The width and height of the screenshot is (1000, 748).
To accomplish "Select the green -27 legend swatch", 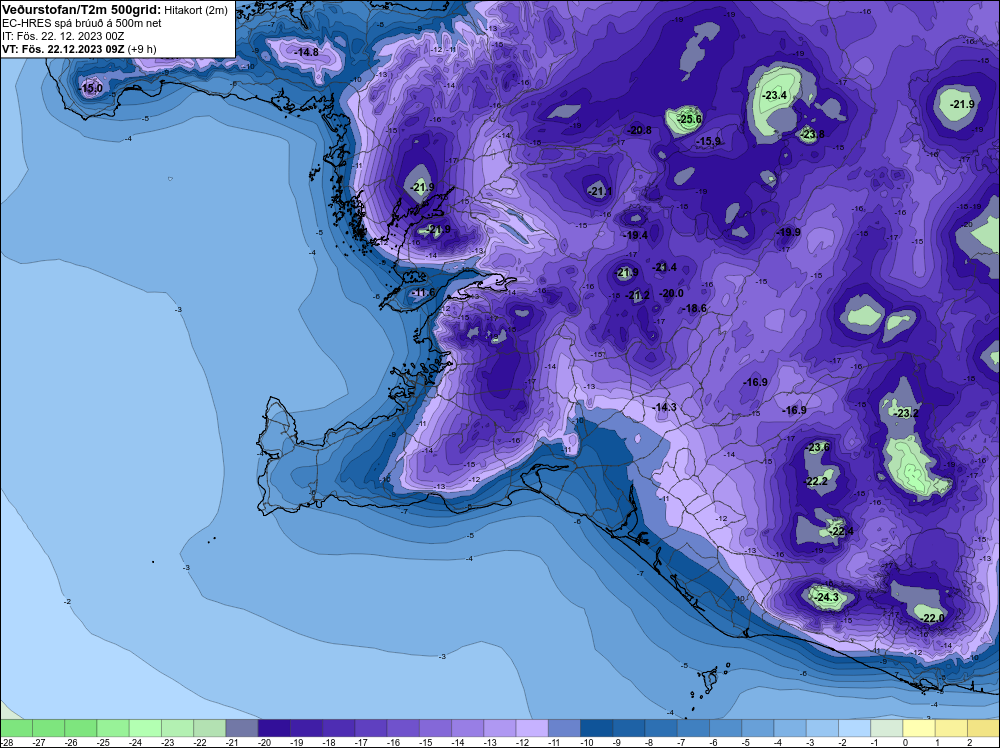I will [x=48, y=728].
